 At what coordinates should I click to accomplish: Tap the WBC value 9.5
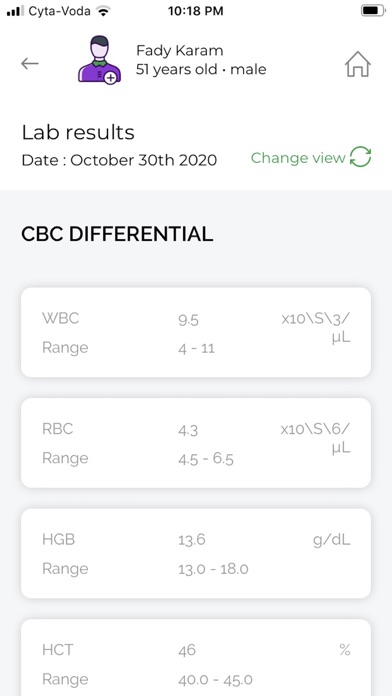coord(188,320)
